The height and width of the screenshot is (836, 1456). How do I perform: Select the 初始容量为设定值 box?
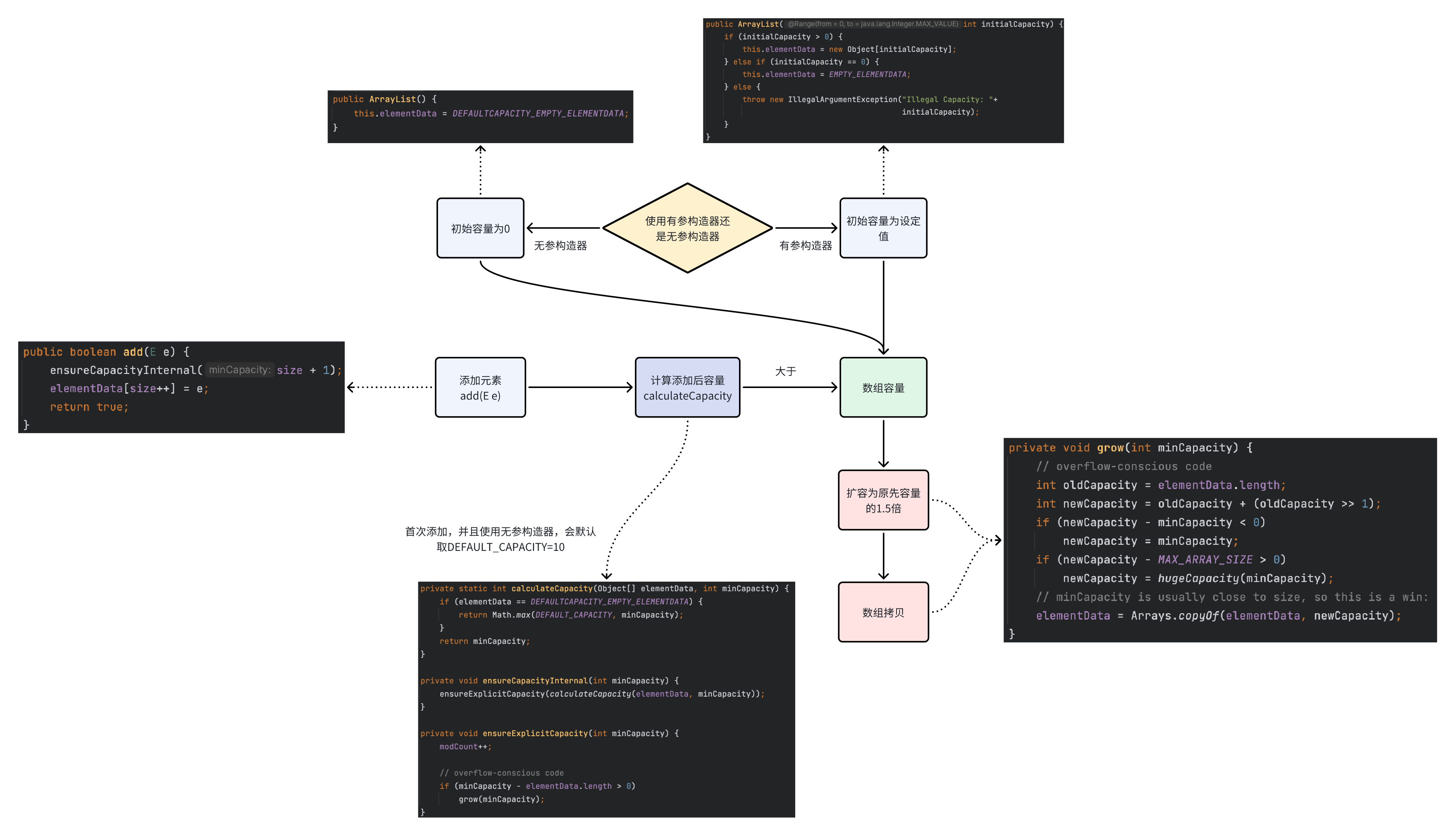882,228
